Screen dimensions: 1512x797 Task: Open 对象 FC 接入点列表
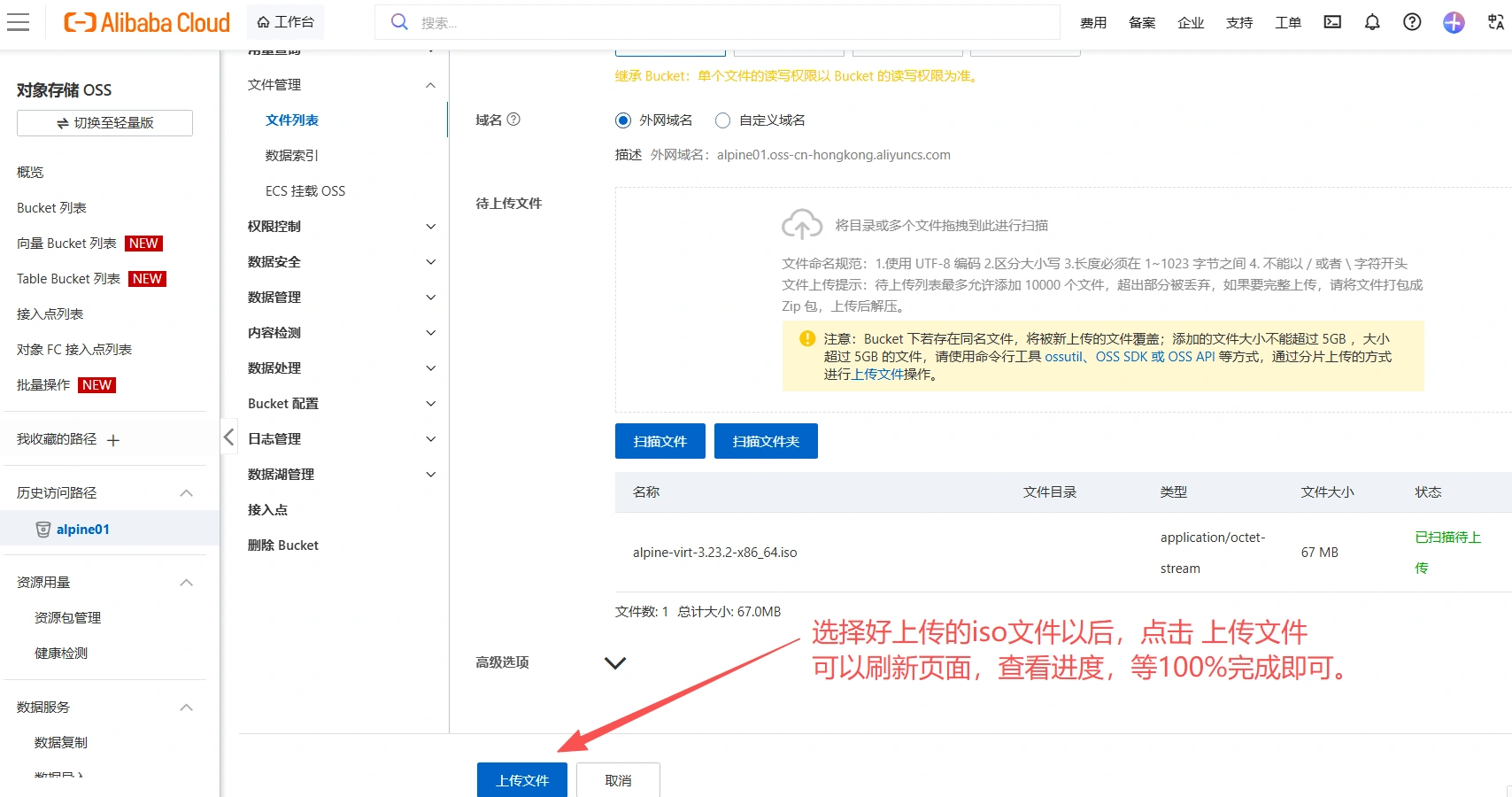click(74, 350)
